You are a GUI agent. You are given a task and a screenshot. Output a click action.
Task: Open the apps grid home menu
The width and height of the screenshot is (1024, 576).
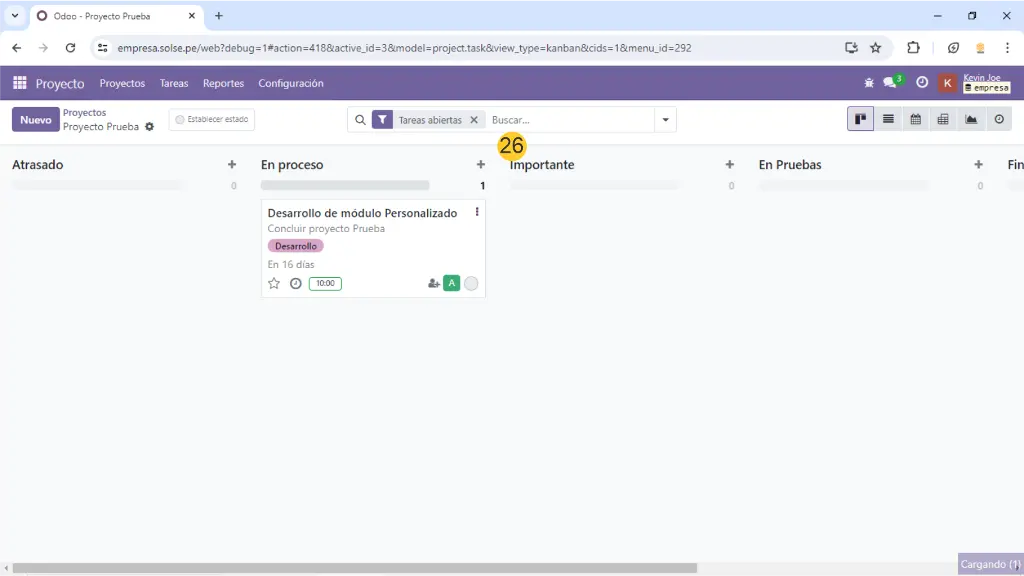coord(19,83)
